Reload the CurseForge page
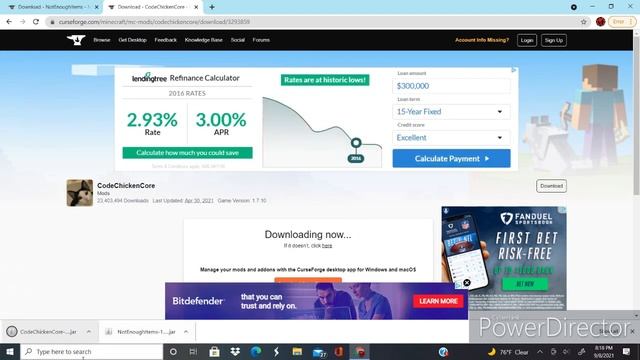Image resolution: width=640 pixels, height=360 pixels. tap(36, 22)
